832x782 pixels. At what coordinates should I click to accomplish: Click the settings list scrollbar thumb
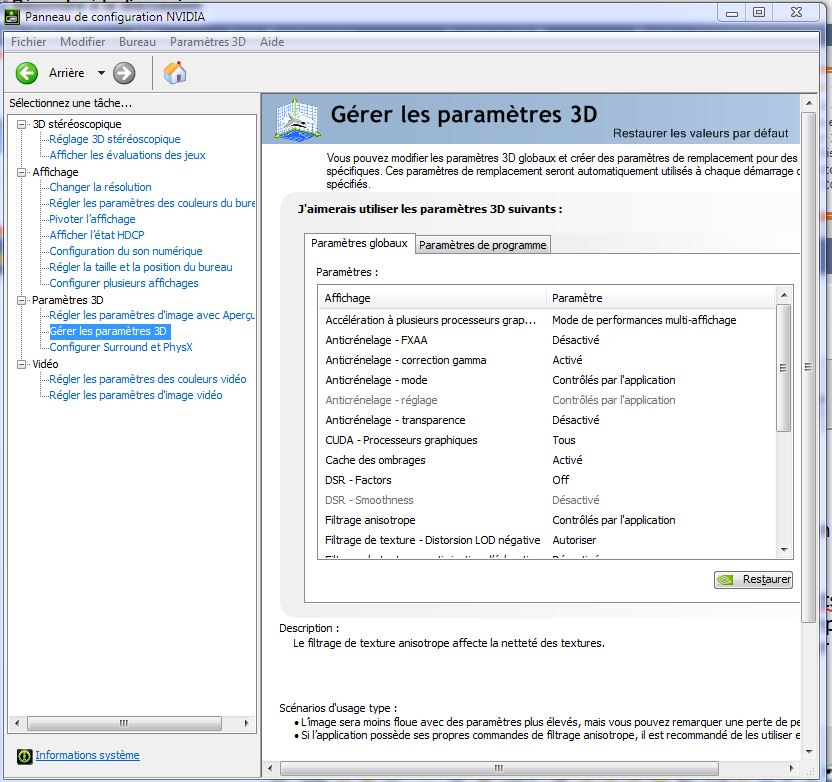784,368
